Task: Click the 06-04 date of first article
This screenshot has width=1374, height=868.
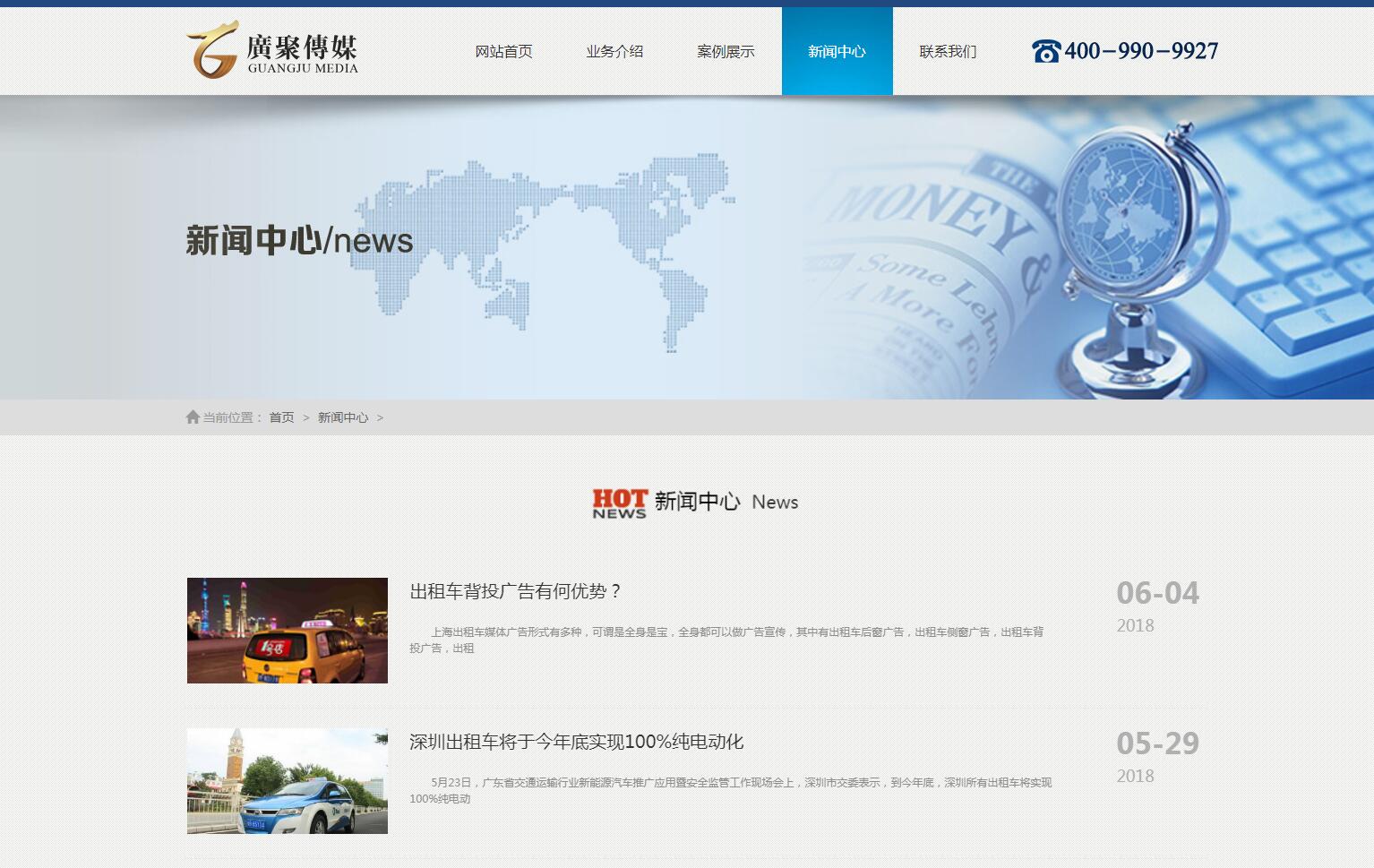Action: coord(1157,593)
